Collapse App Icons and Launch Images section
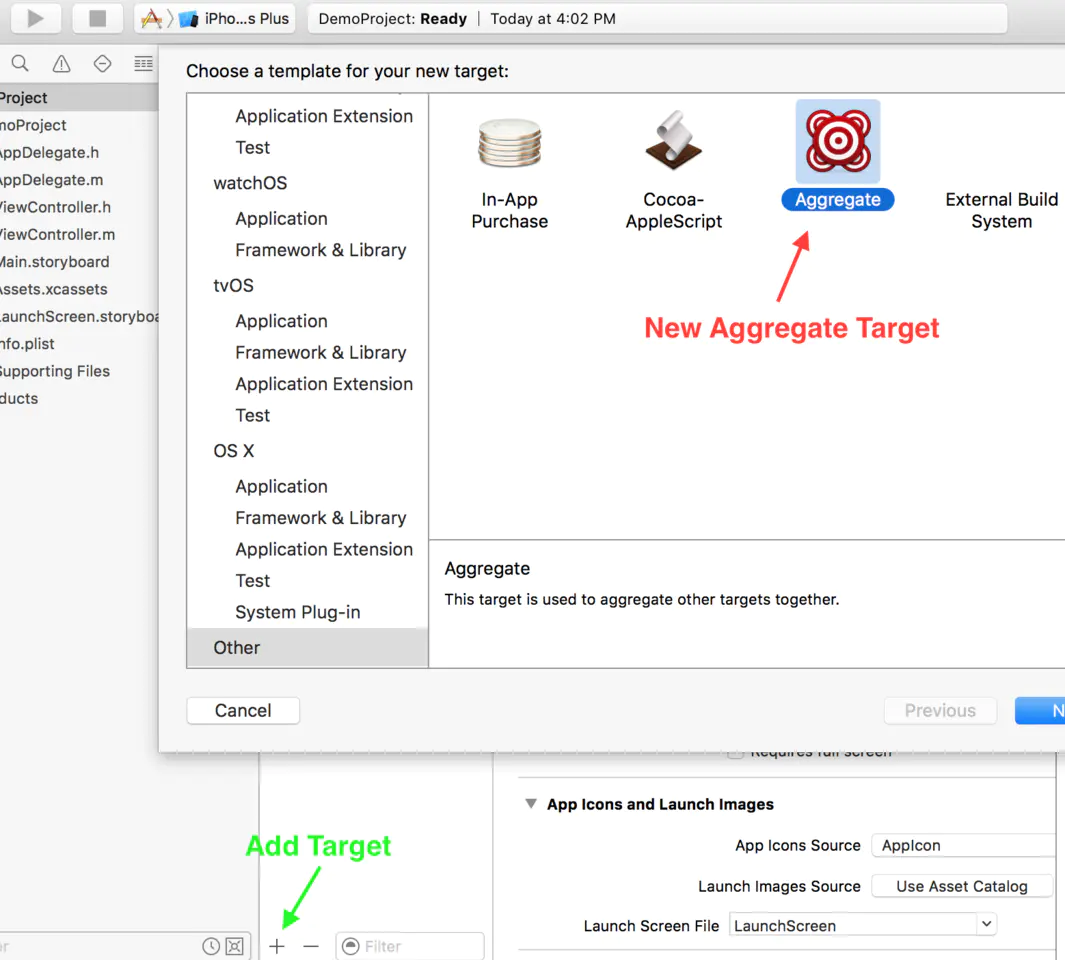This screenshot has width=1065, height=960. point(531,804)
